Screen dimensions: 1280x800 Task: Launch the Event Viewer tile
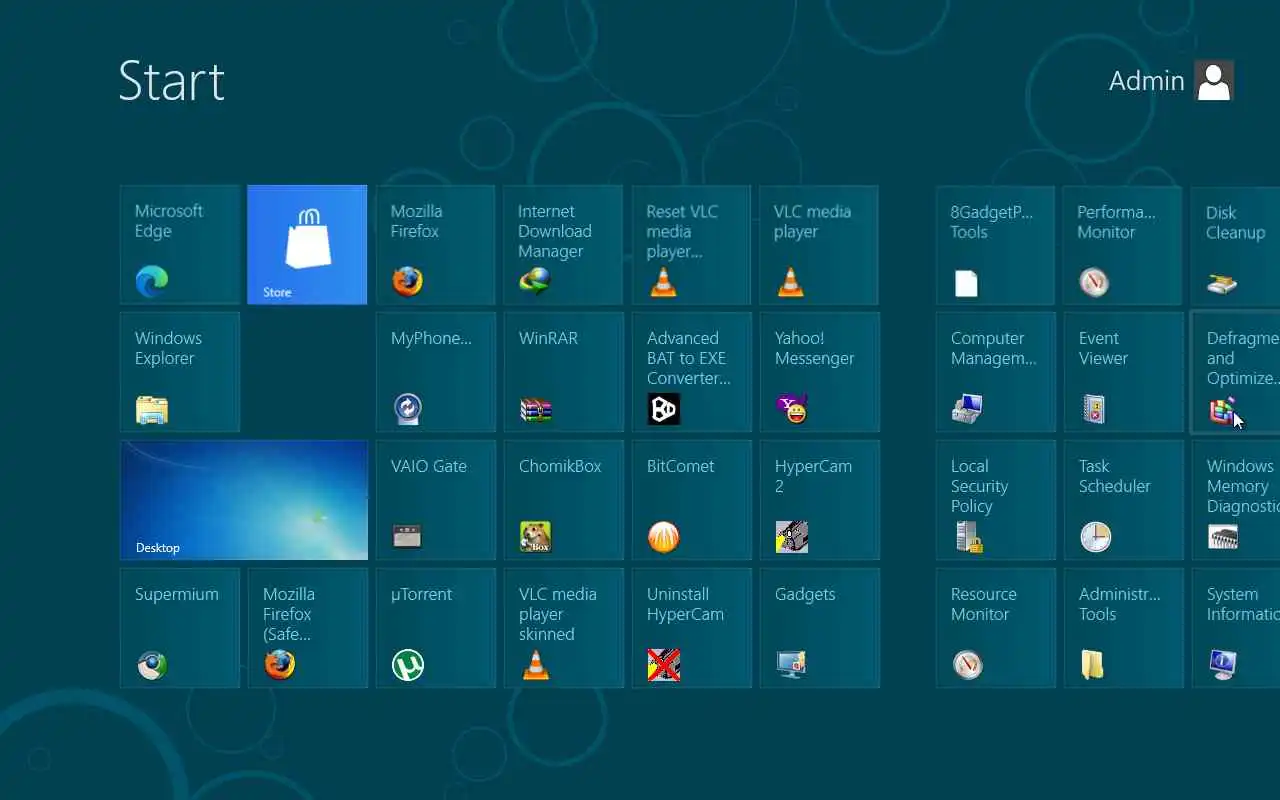tap(1123, 372)
